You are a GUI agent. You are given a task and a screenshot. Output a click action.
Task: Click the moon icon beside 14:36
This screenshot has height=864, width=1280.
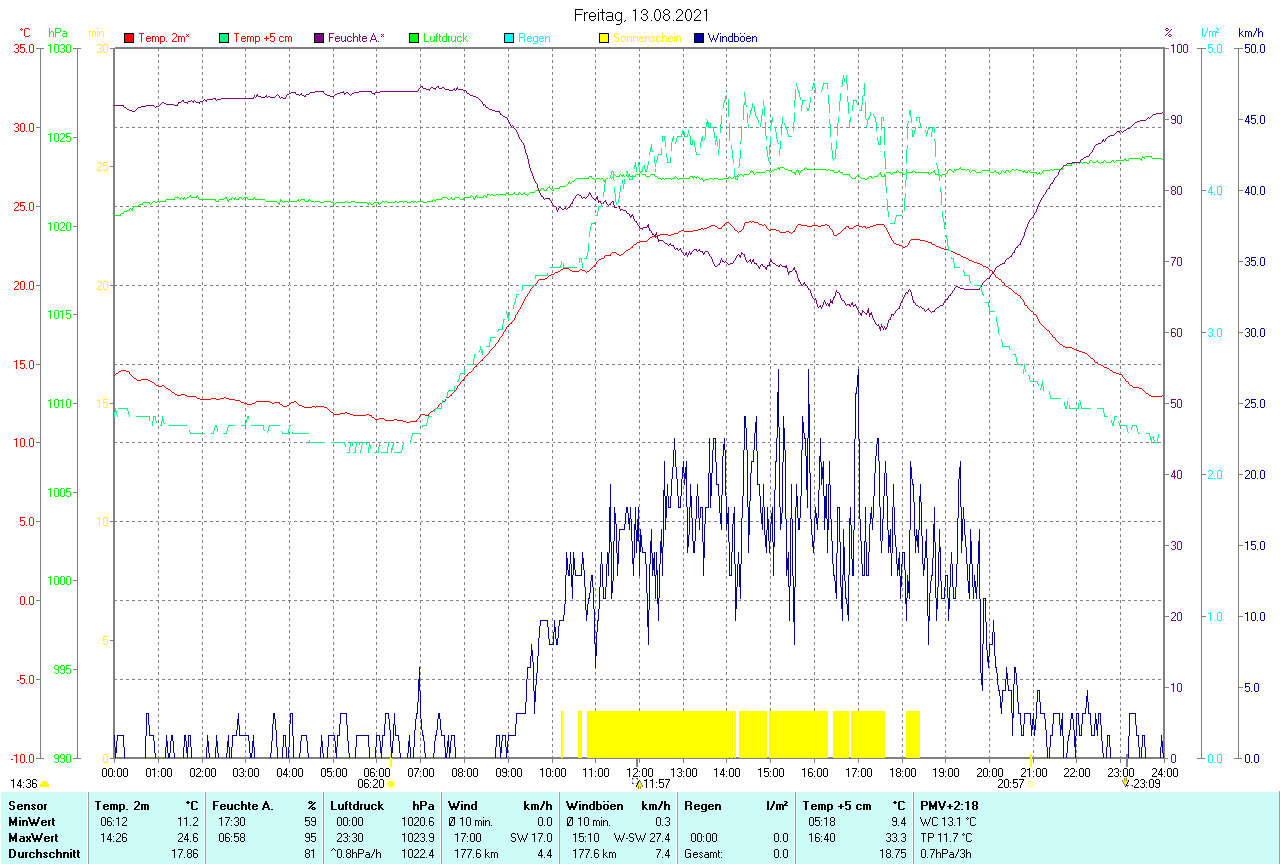[44, 785]
